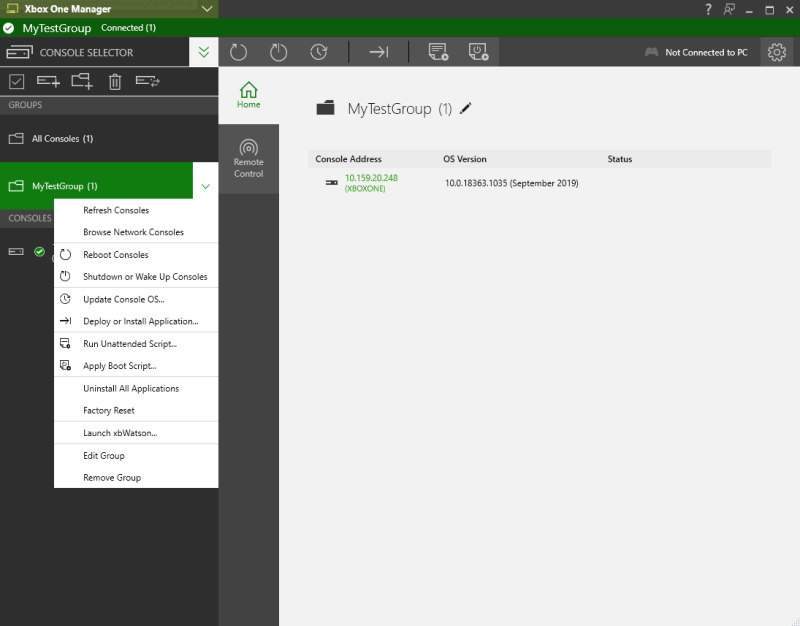This screenshot has width=800, height=626.
Task: Click the green connected check on the console row
Action: (39, 252)
